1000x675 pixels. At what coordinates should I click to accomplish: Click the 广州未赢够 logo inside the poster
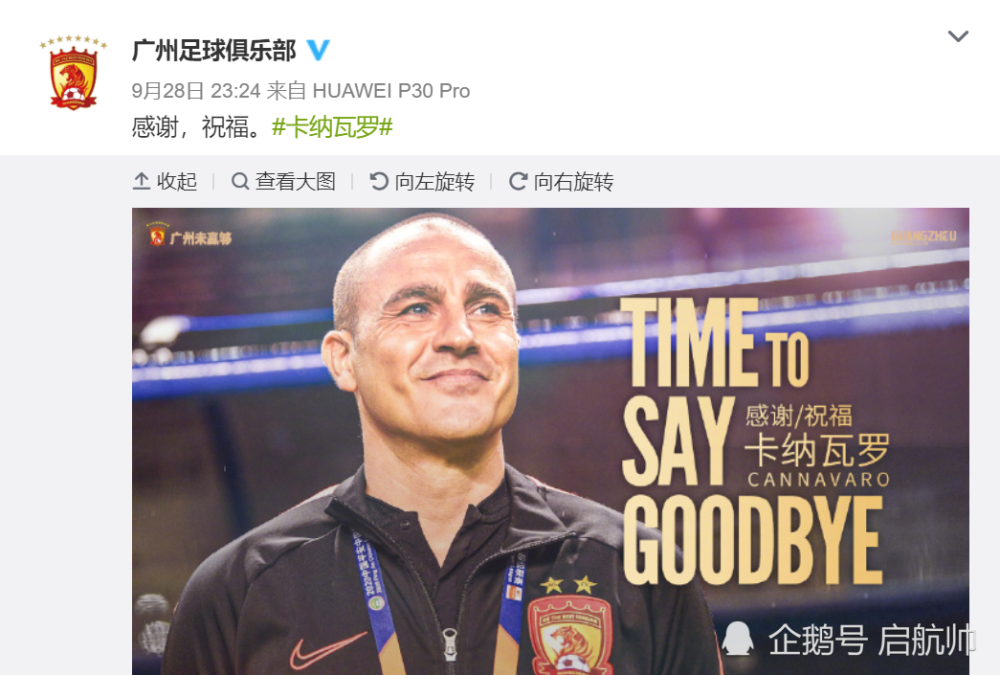tap(189, 236)
